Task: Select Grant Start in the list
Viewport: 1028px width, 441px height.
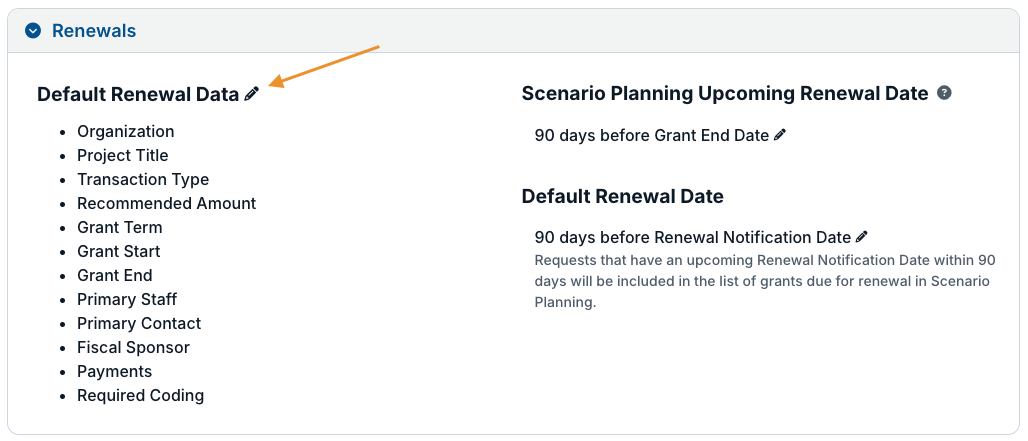Action: pos(119,252)
